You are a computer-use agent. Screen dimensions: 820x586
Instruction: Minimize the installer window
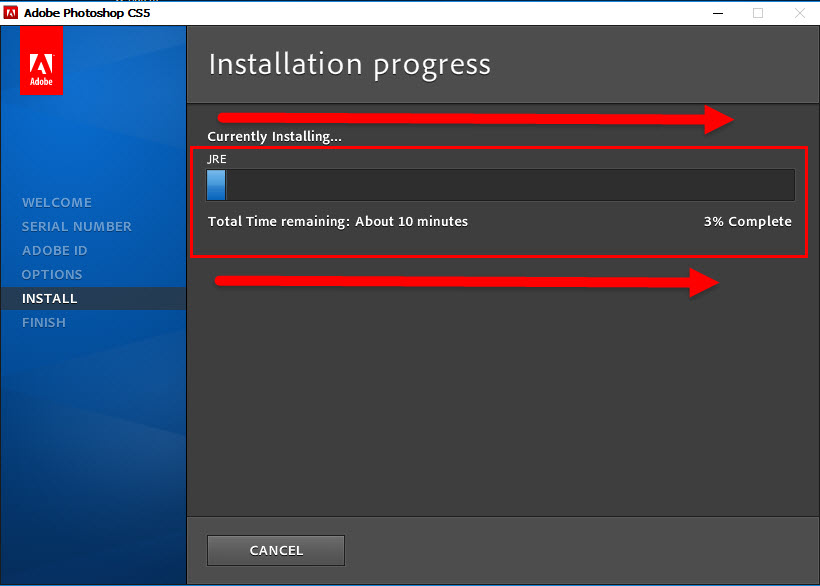tap(718, 13)
